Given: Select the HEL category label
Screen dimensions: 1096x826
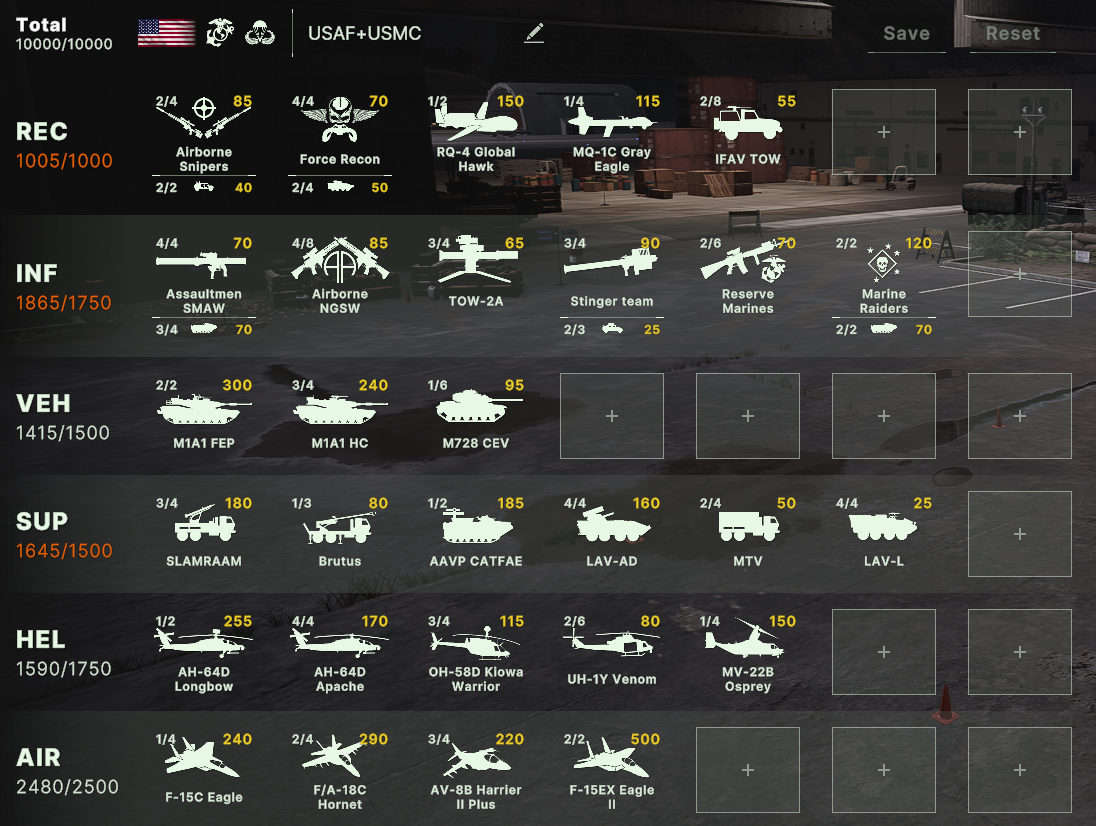Looking at the screenshot, I should click(41, 639).
